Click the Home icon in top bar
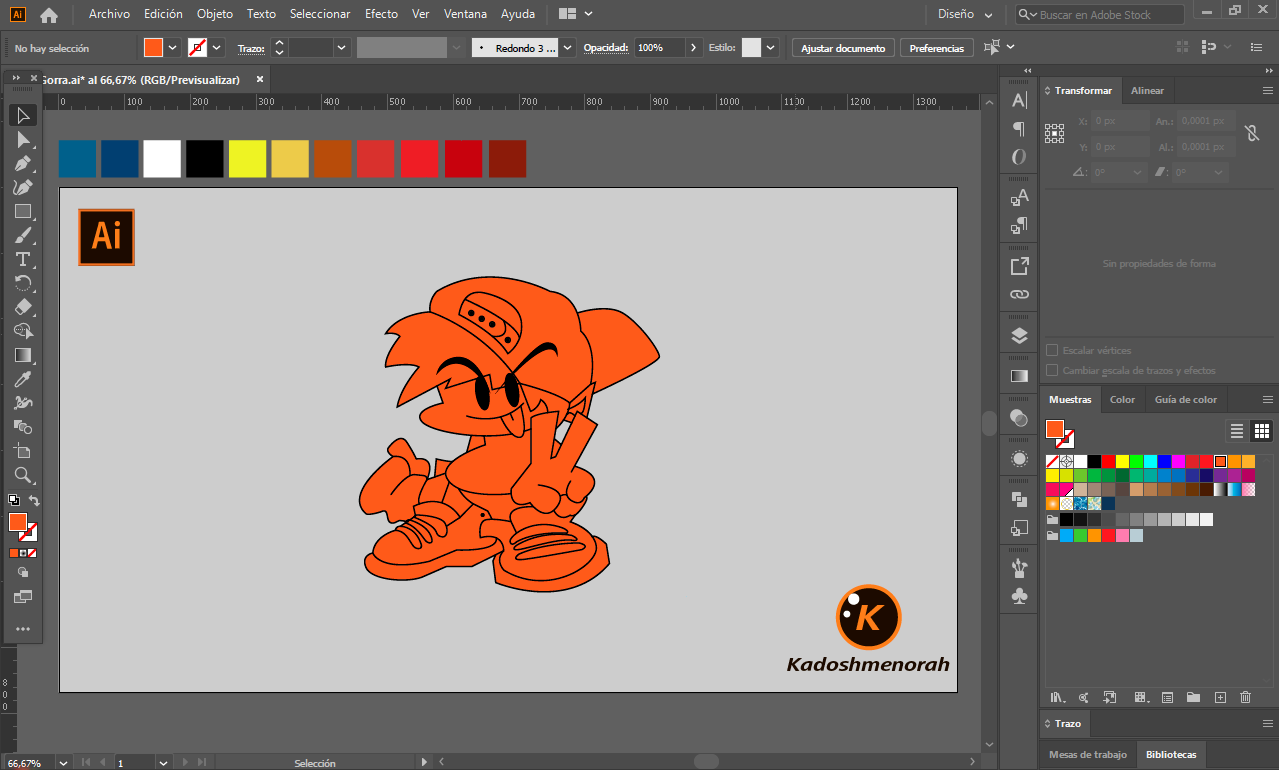 (x=49, y=15)
